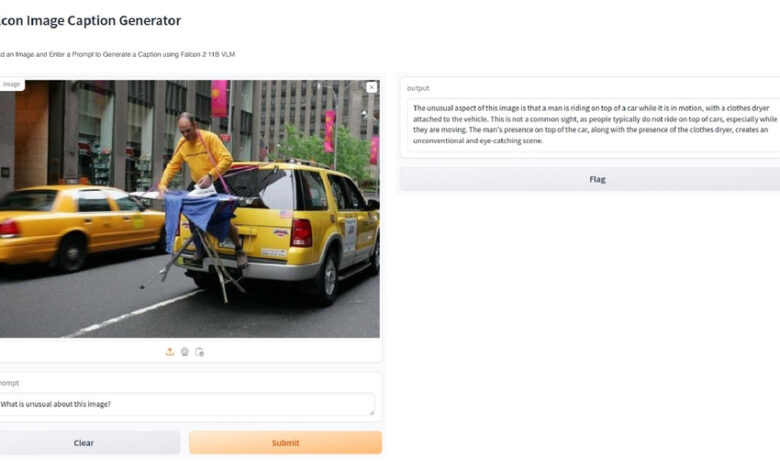This screenshot has width=780, height=470.
Task: Click the upload image icon below the photo
Action: pos(170,352)
